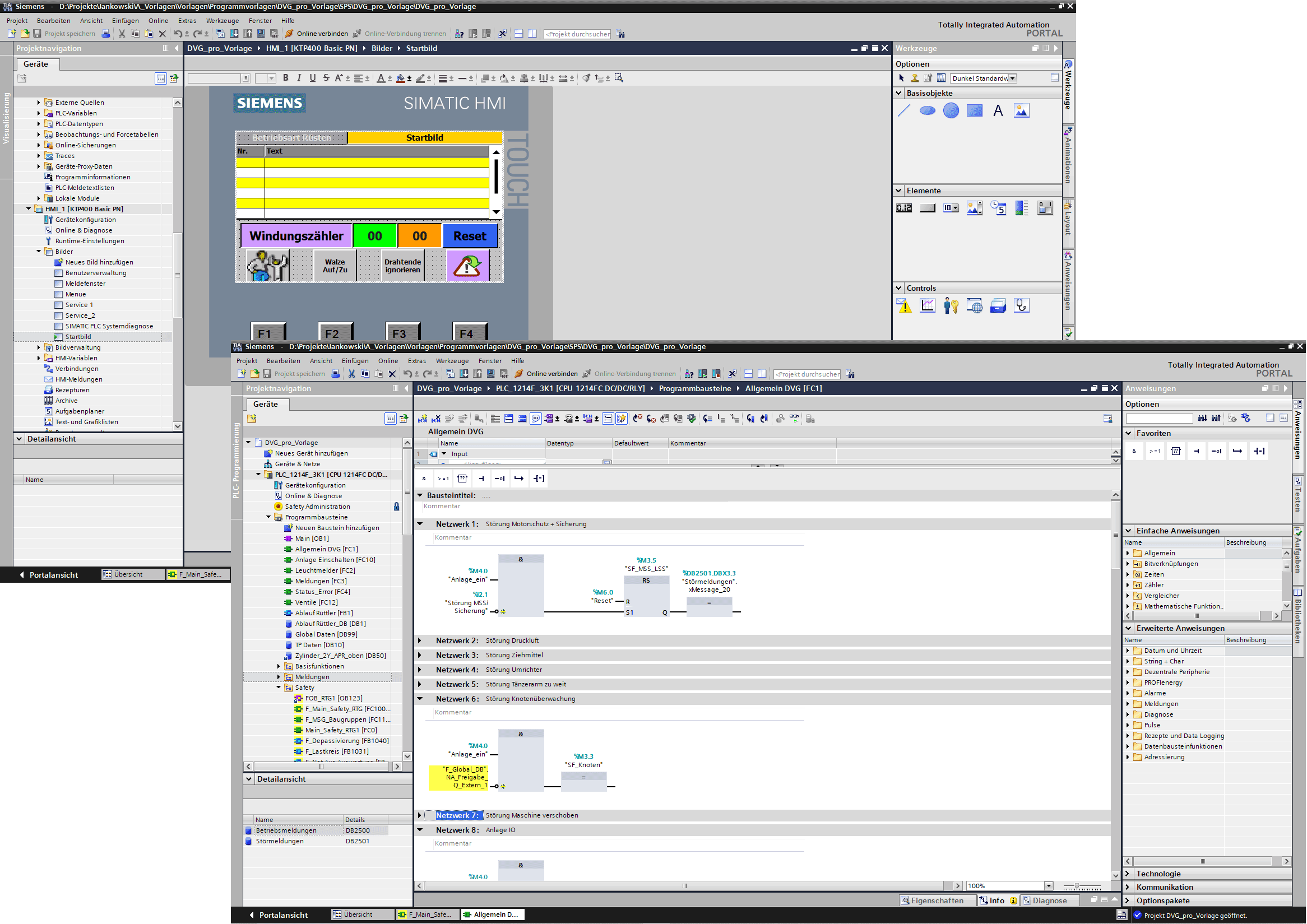Expand the Bitverknüpfungen instruction folder

[1128, 564]
